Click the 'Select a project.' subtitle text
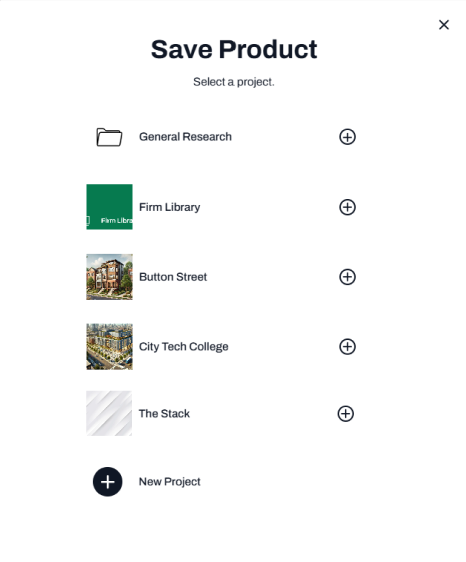 [x=234, y=82]
